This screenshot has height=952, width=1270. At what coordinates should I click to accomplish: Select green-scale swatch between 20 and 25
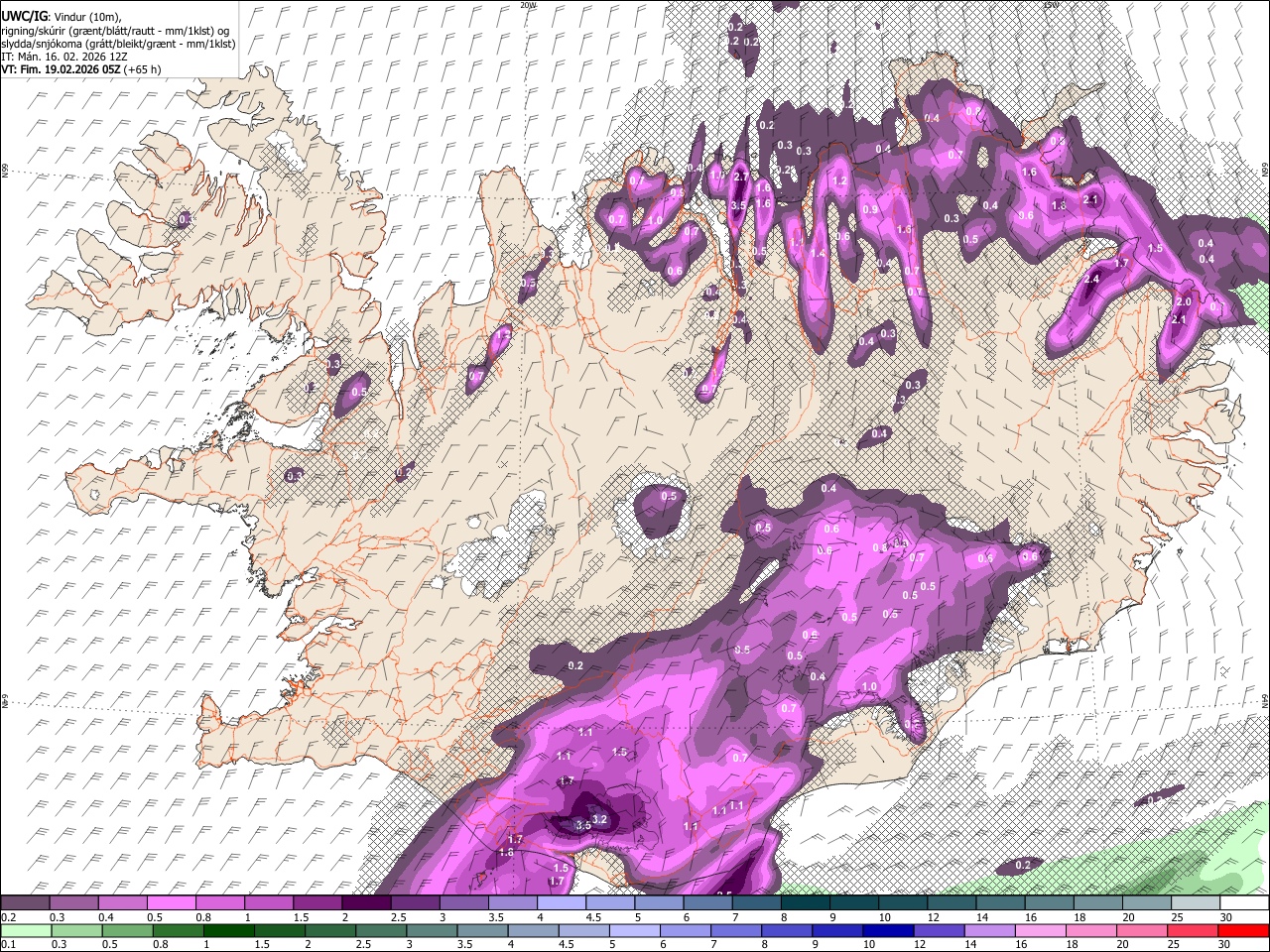point(1144,930)
